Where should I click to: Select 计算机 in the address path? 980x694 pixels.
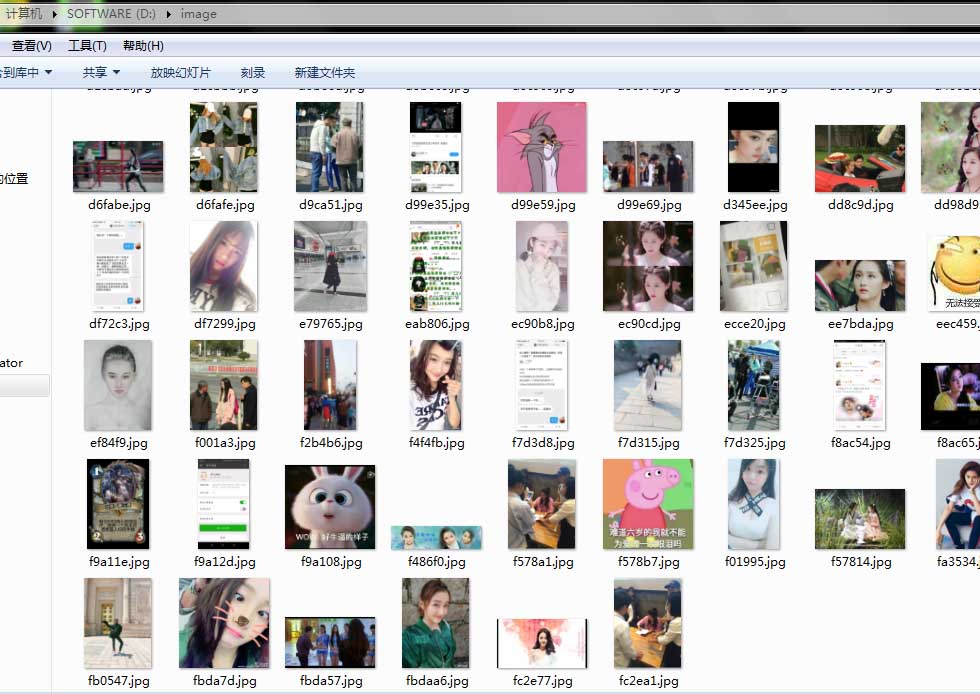[x=24, y=14]
